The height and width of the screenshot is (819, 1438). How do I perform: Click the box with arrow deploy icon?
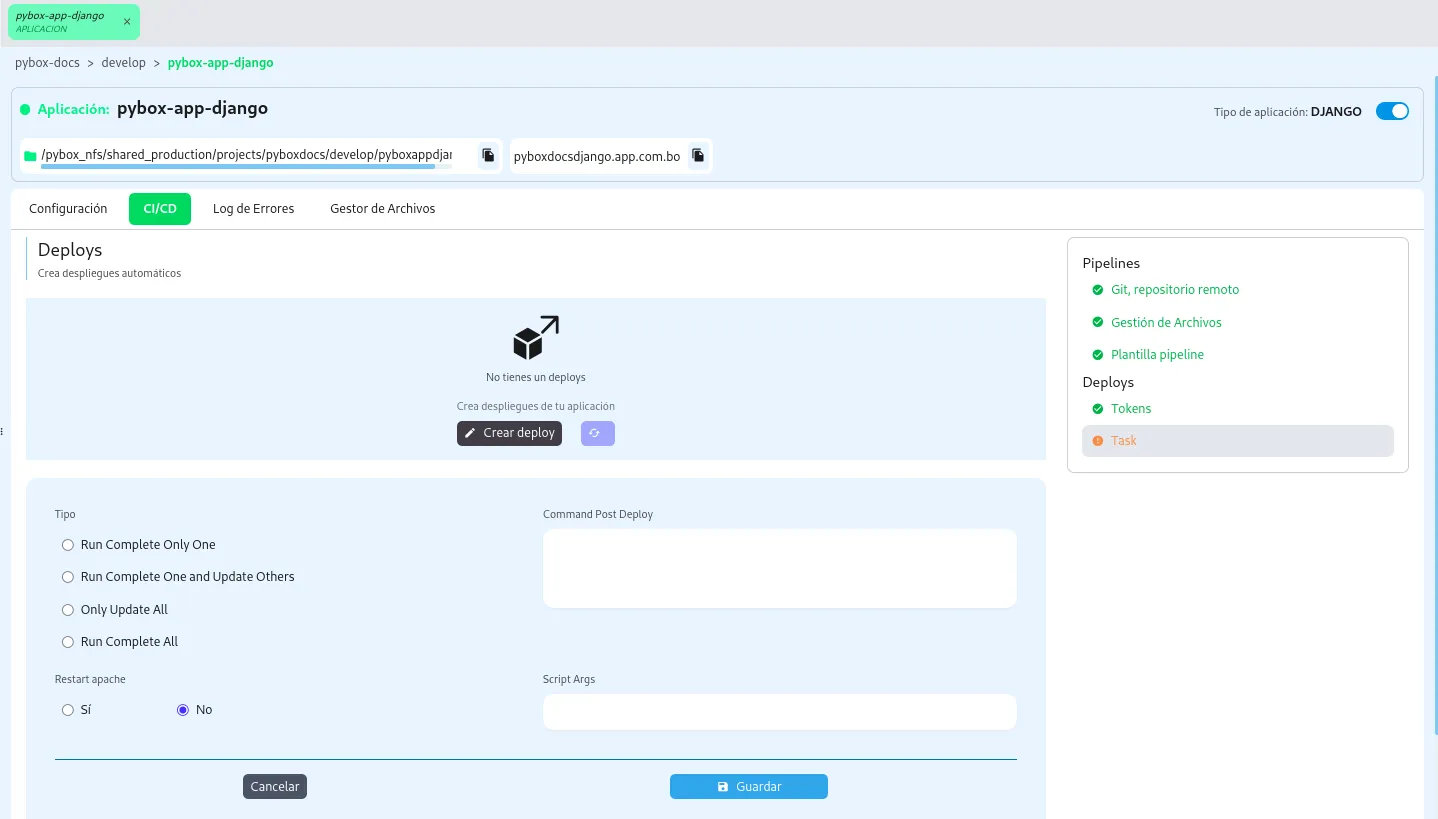click(x=536, y=338)
